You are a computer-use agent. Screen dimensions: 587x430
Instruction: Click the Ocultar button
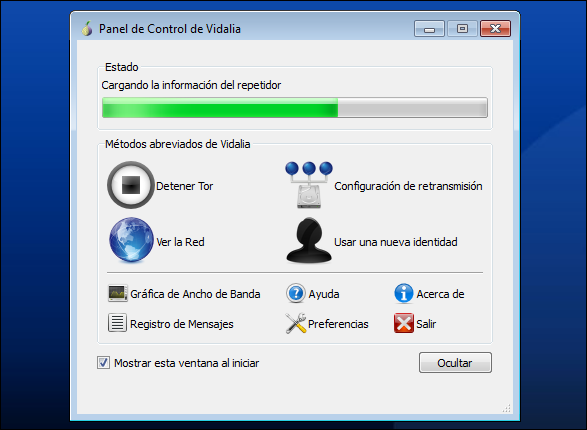pyautogui.click(x=455, y=363)
